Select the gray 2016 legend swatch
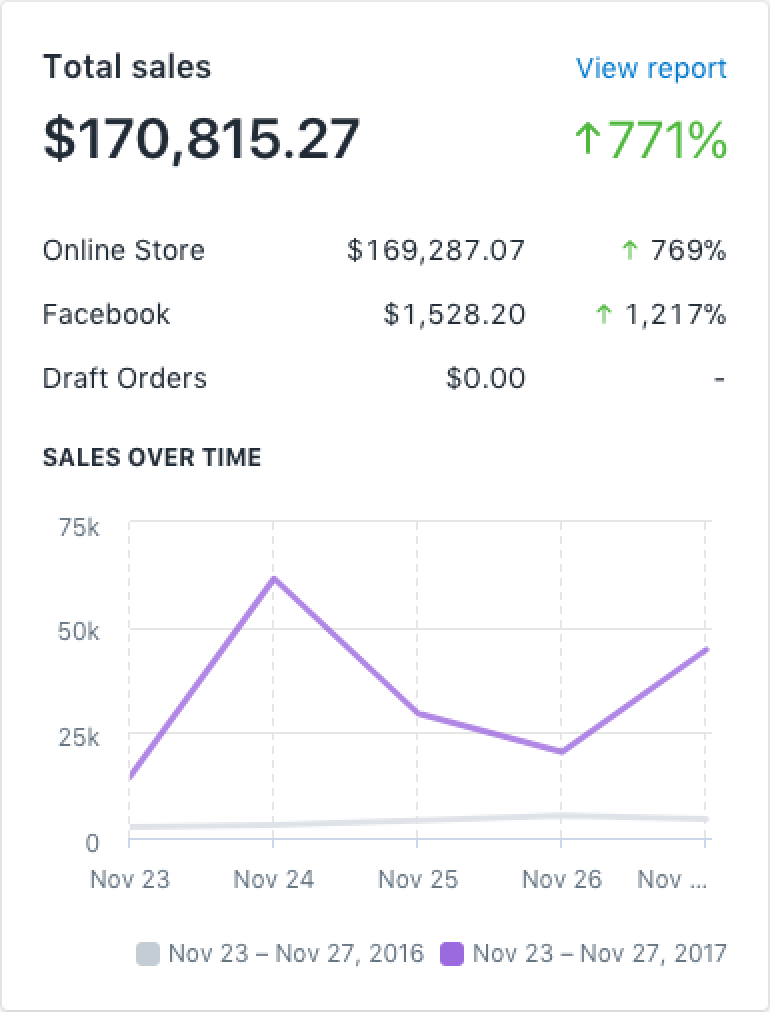770x1012 pixels. tap(148, 953)
